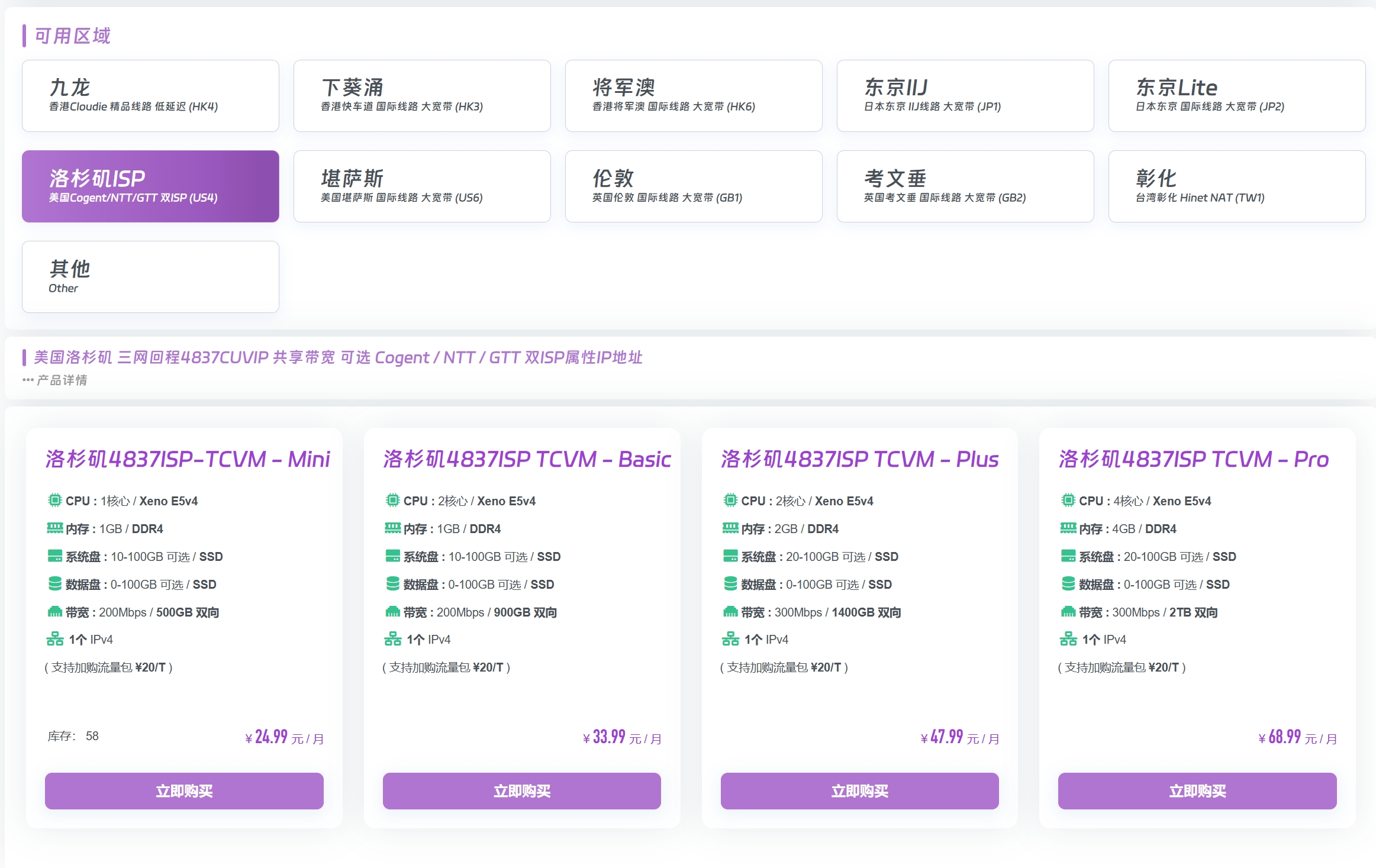This screenshot has height=868, width=1376.
Task: Click the 洛杉矶4837ISP TCVM – Basic title
Action: [x=527, y=459]
